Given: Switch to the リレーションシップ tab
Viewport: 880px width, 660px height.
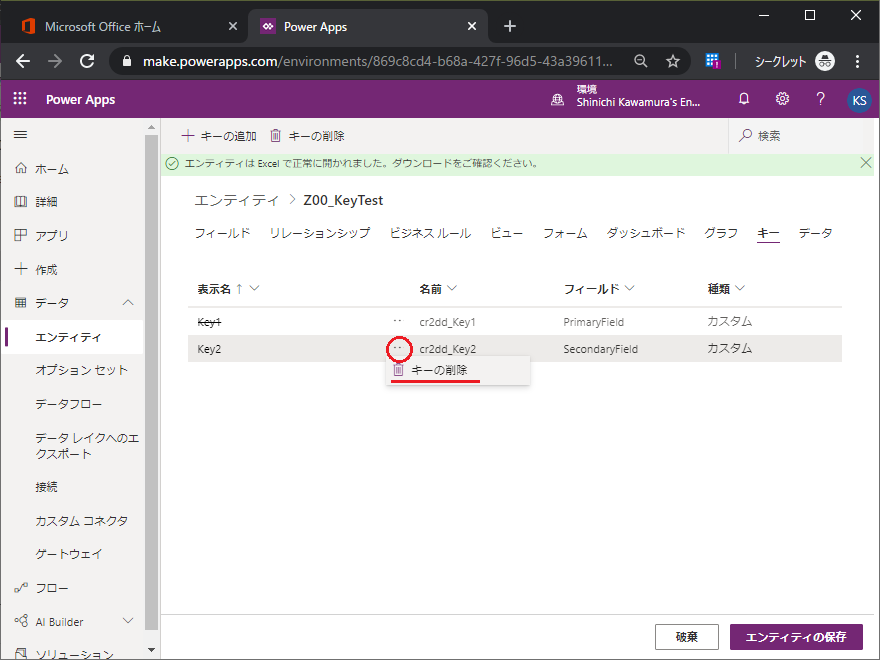Looking at the screenshot, I should (320, 233).
